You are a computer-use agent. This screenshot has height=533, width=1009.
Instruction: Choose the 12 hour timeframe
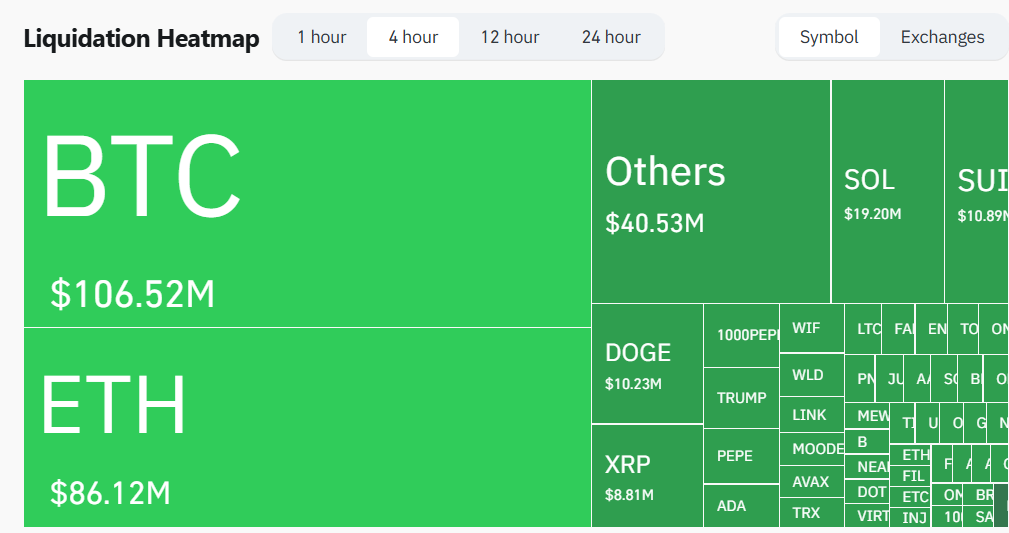(510, 37)
